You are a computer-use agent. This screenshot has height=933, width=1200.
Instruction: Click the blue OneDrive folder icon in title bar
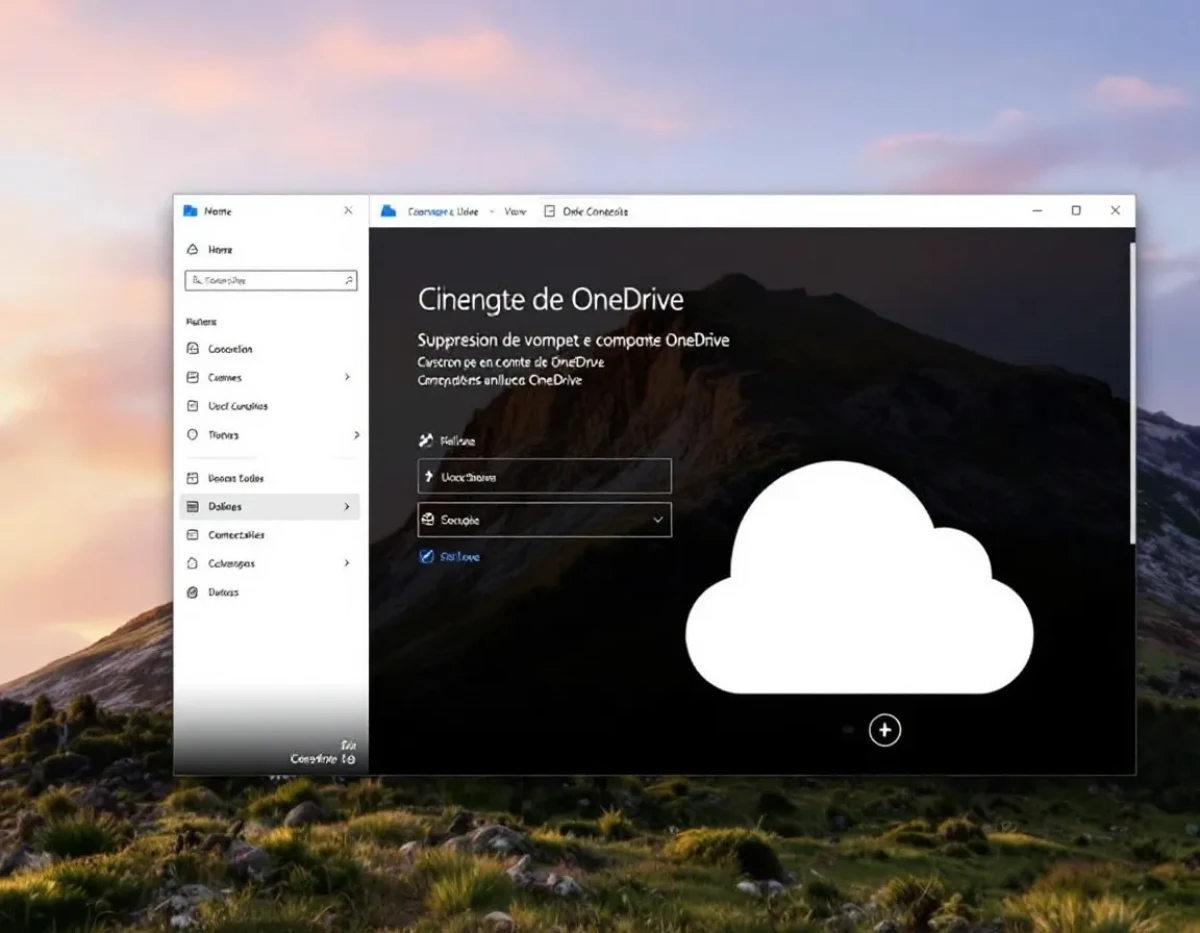[389, 211]
